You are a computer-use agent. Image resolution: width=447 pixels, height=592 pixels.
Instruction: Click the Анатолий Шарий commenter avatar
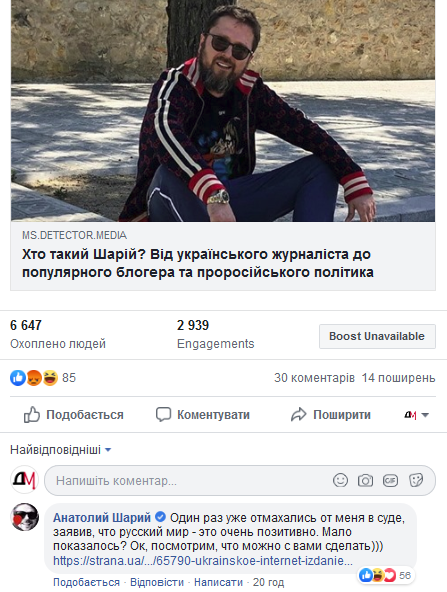click(x=25, y=517)
